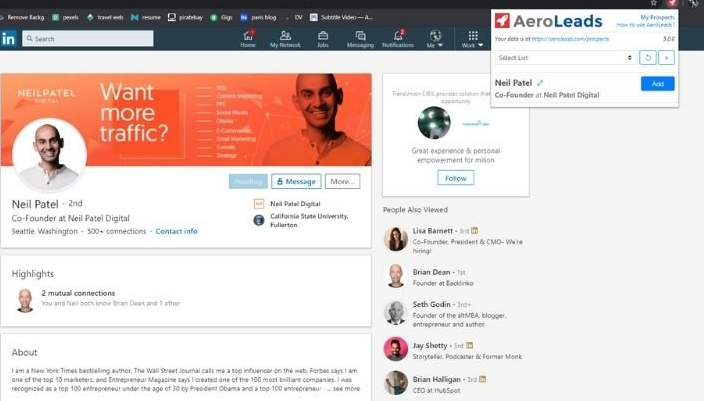
Task: Open Jay Shetty's profile
Action: coord(430,345)
